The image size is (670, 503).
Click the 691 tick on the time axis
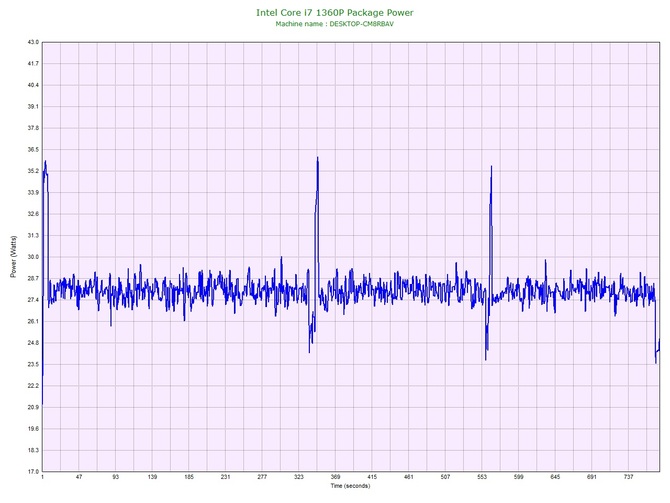click(592, 477)
